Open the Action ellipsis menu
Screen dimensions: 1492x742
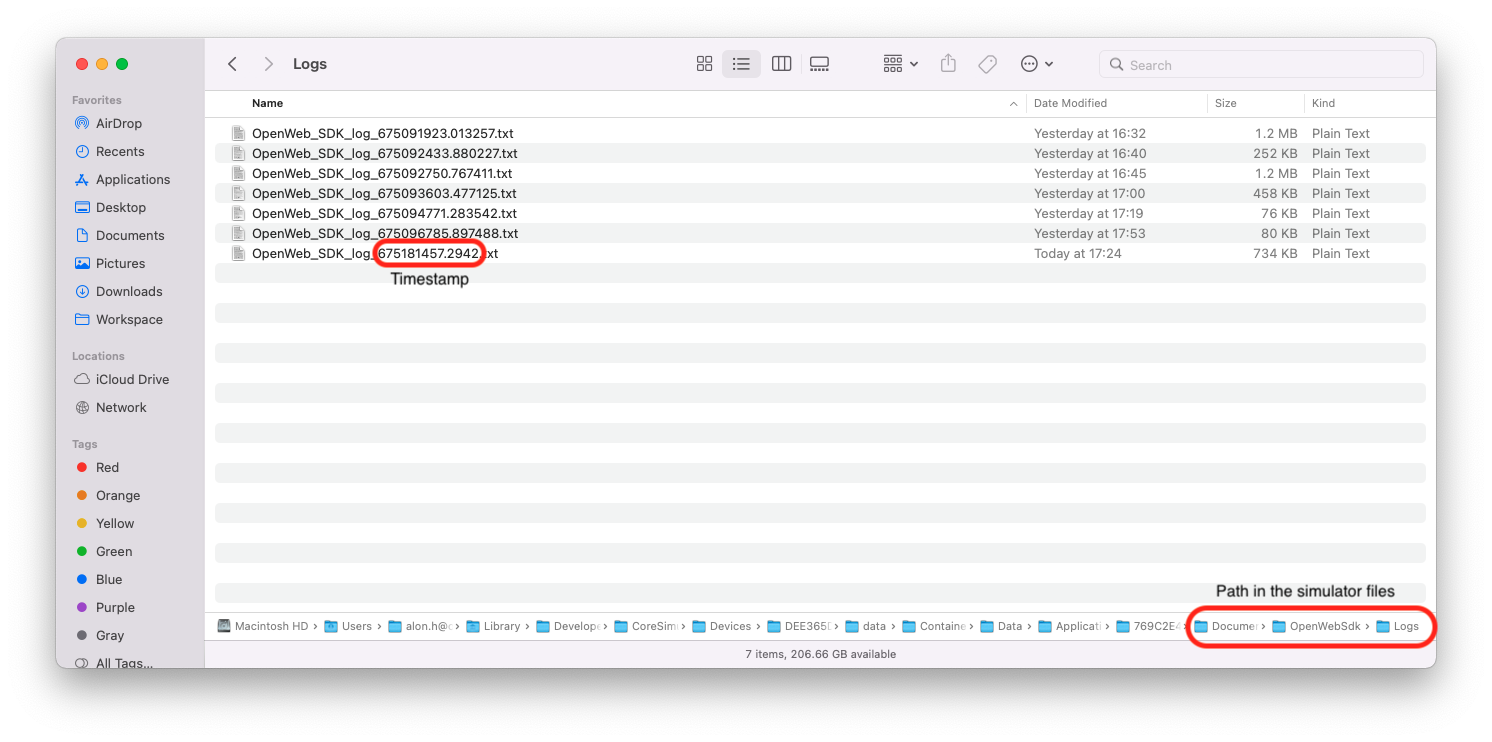pos(1036,64)
